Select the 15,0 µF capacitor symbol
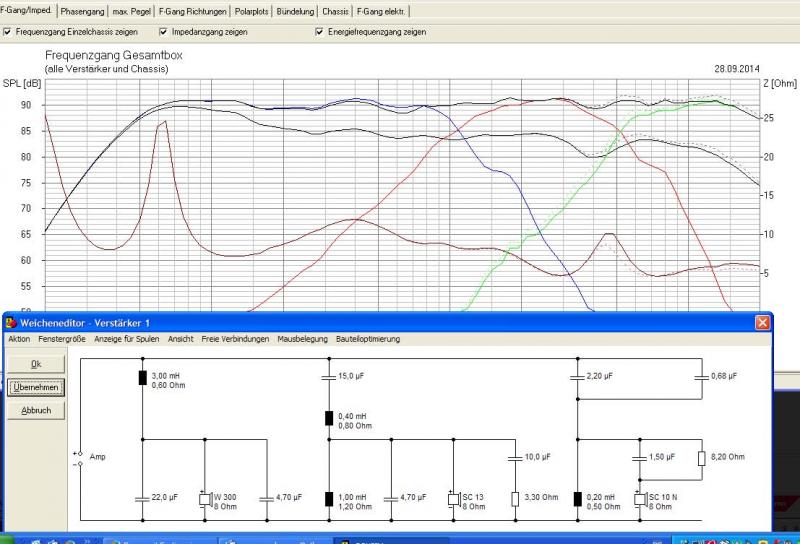The height and width of the screenshot is (544, 800). pos(329,378)
